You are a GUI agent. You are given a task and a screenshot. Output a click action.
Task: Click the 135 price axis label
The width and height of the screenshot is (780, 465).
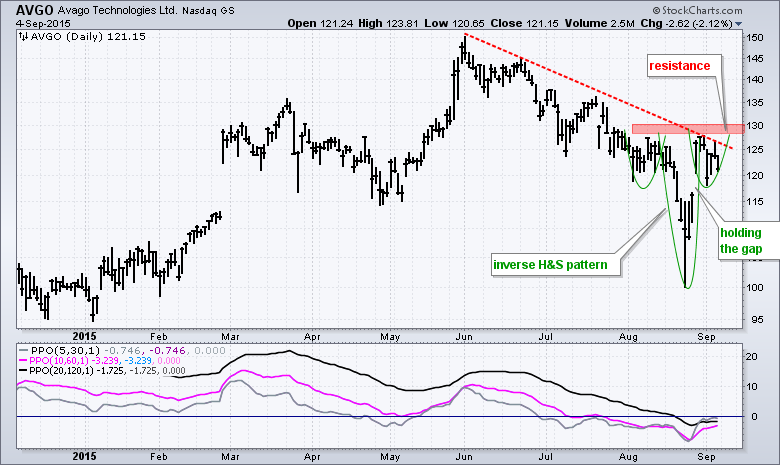(x=755, y=103)
